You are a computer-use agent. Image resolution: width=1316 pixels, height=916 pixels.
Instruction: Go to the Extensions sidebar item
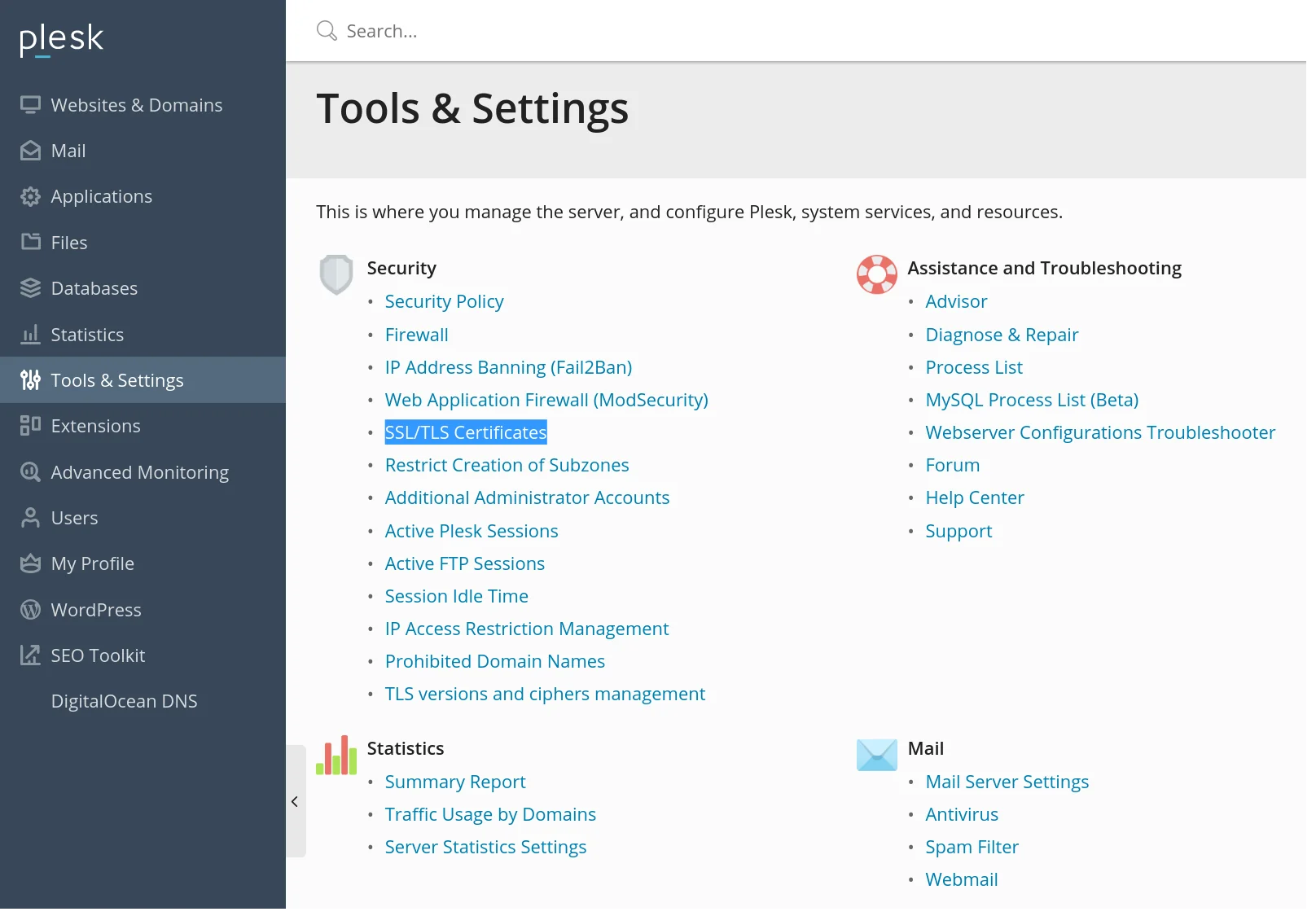tap(95, 426)
